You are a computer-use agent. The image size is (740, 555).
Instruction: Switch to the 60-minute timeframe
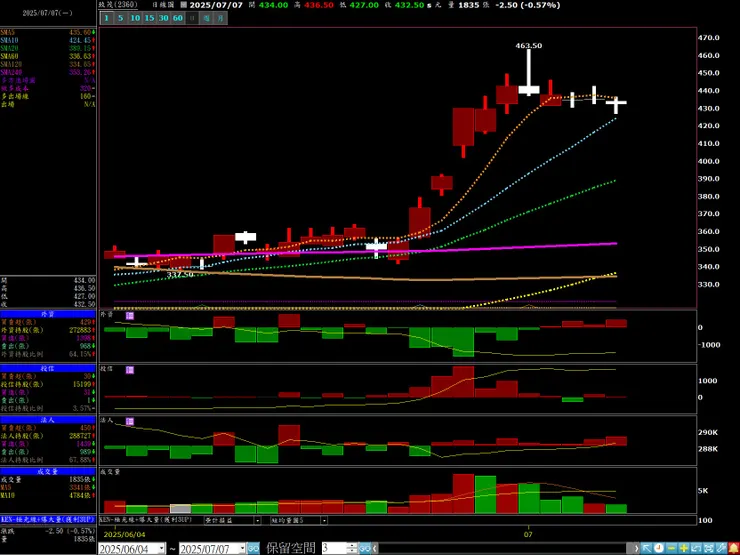(177, 18)
